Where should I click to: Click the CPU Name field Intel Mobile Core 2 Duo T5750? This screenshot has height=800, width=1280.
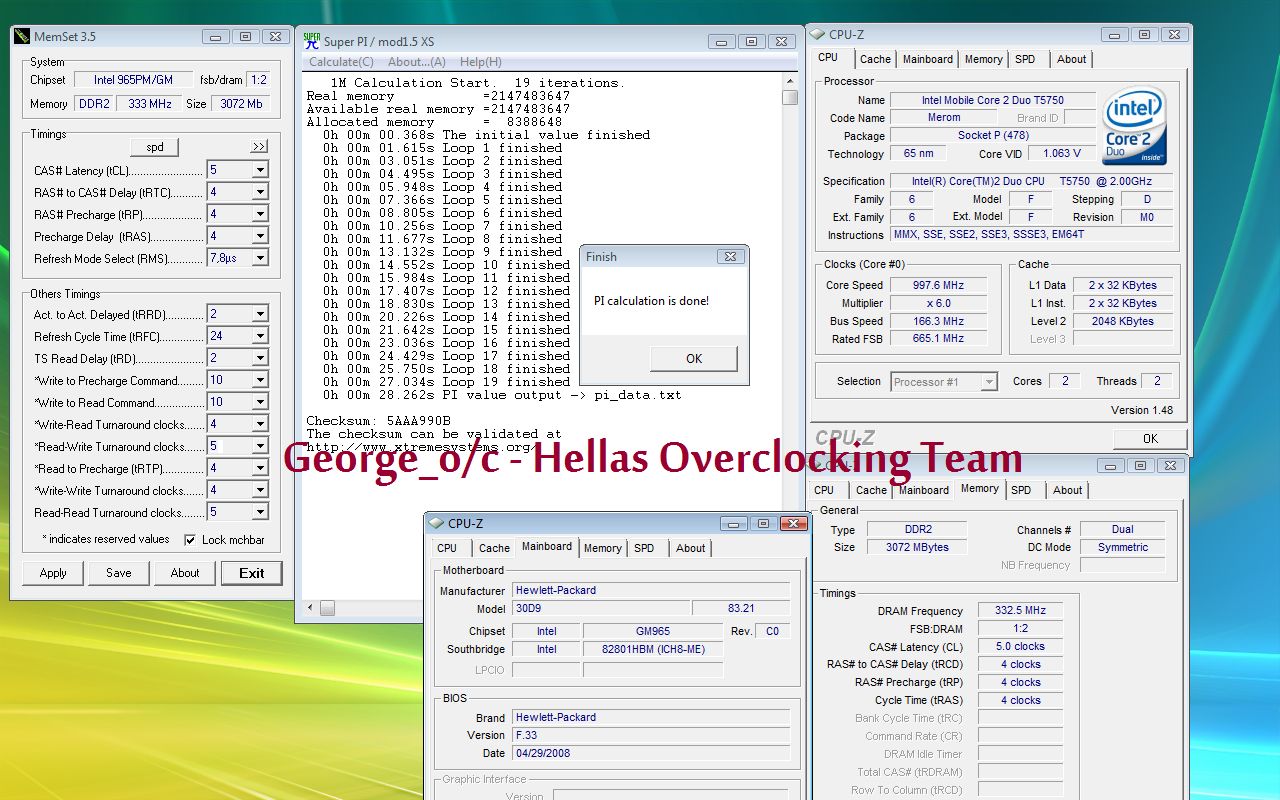point(992,100)
